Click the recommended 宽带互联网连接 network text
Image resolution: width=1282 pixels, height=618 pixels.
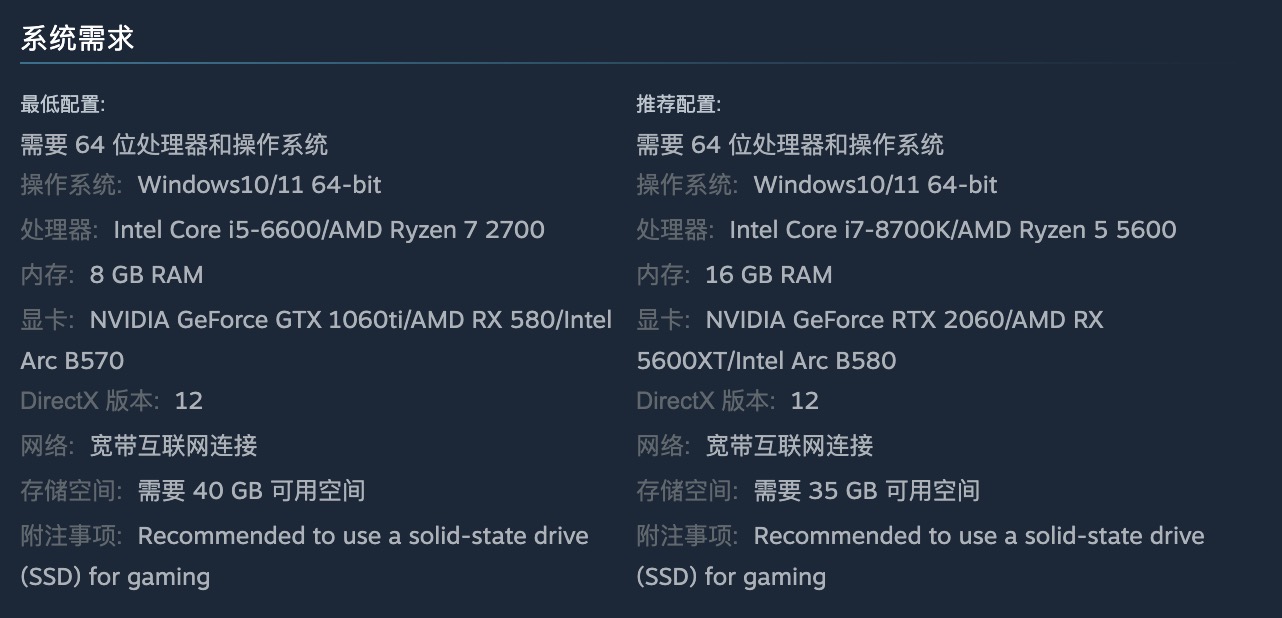[789, 446]
